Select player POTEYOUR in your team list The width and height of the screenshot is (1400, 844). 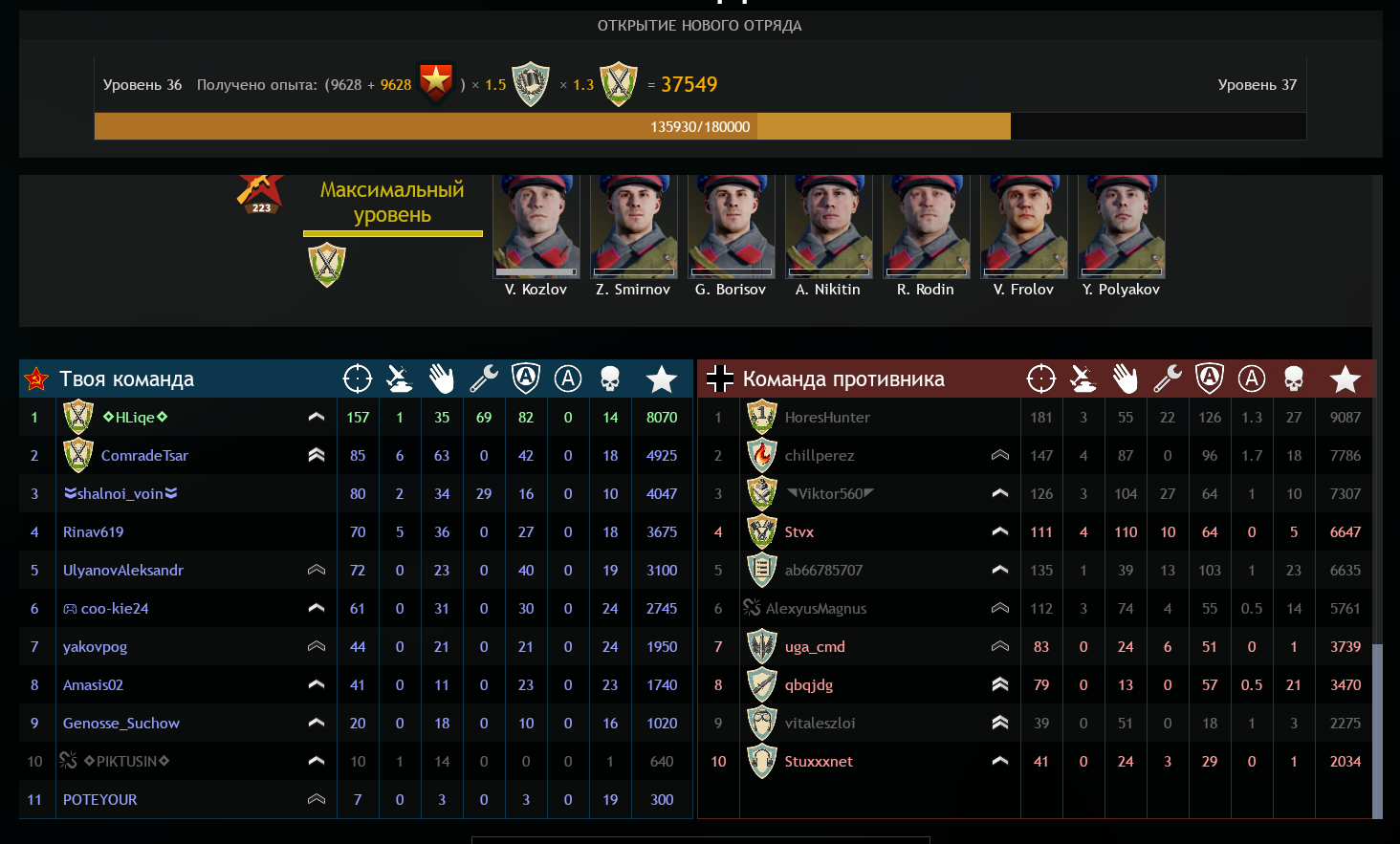[x=356, y=799]
